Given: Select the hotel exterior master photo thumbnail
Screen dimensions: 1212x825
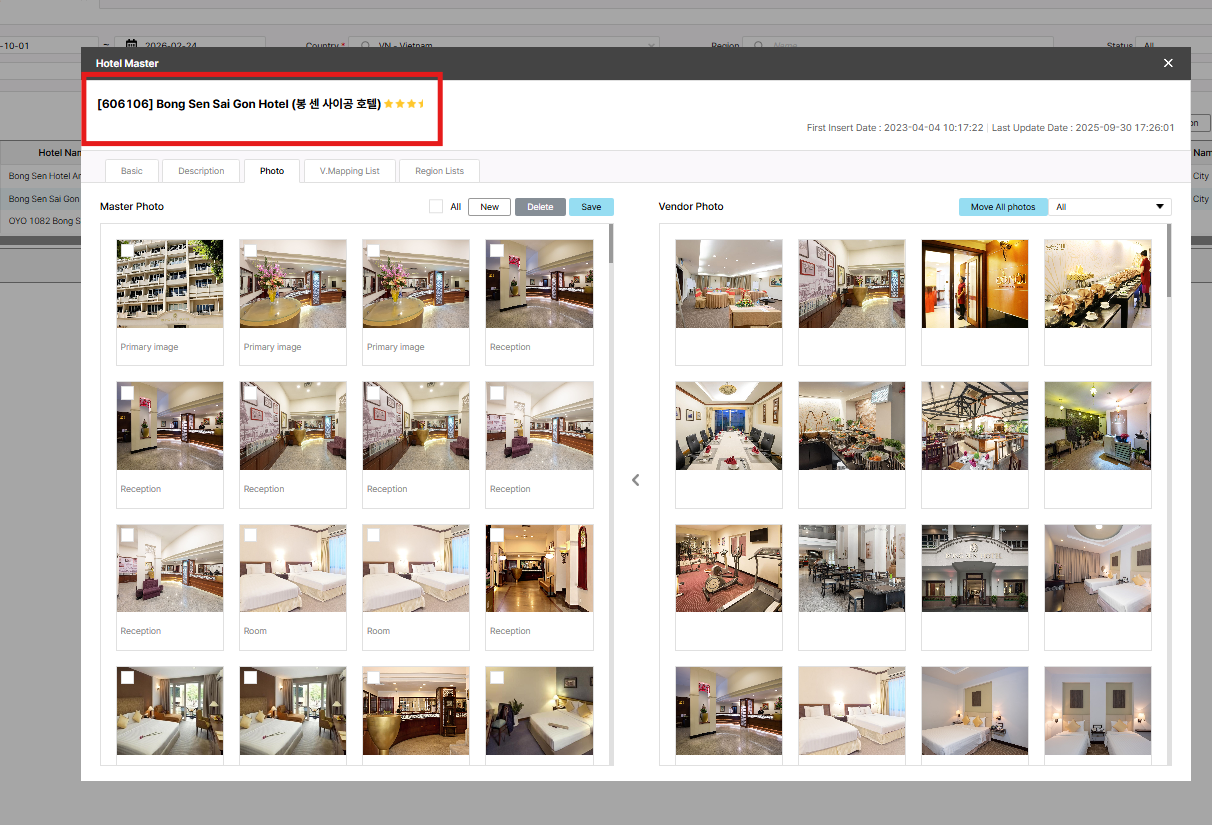Looking at the screenshot, I should 170,284.
